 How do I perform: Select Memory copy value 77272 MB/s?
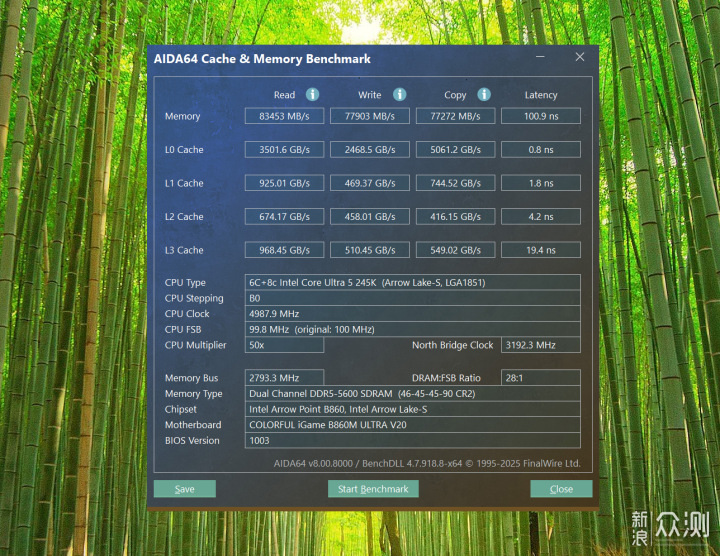455,116
